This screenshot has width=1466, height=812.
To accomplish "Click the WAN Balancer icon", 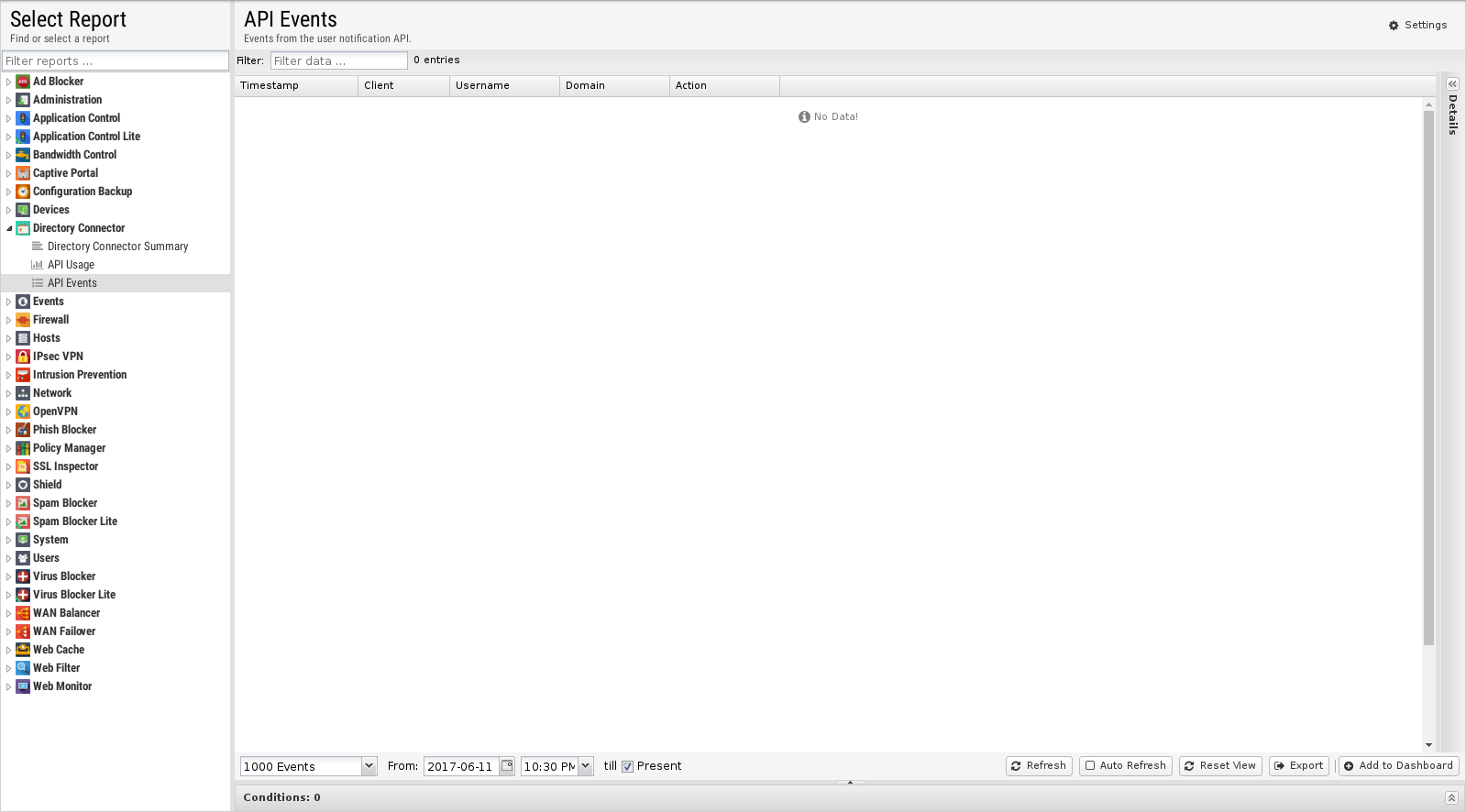I will (x=23, y=613).
